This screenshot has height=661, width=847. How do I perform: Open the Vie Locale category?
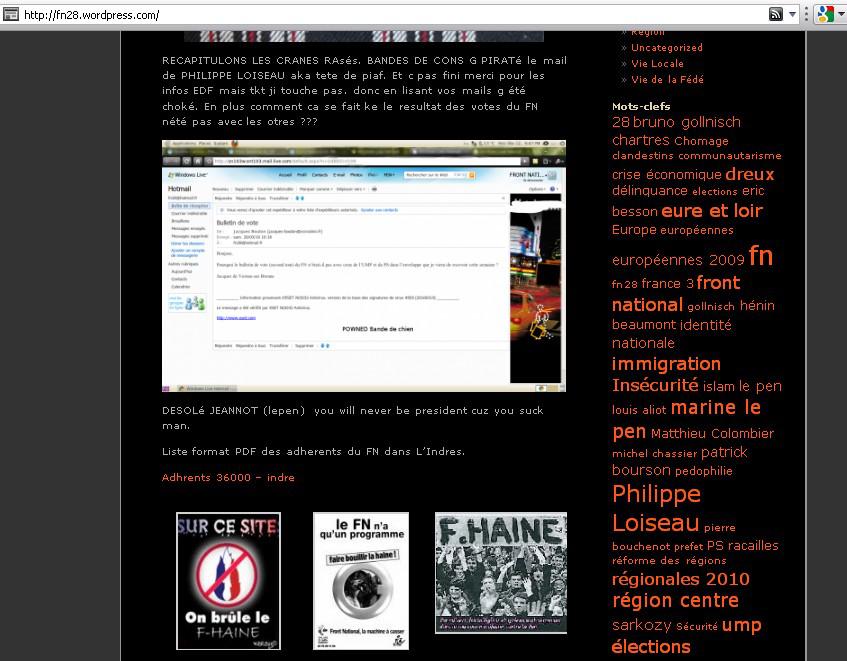click(x=657, y=63)
